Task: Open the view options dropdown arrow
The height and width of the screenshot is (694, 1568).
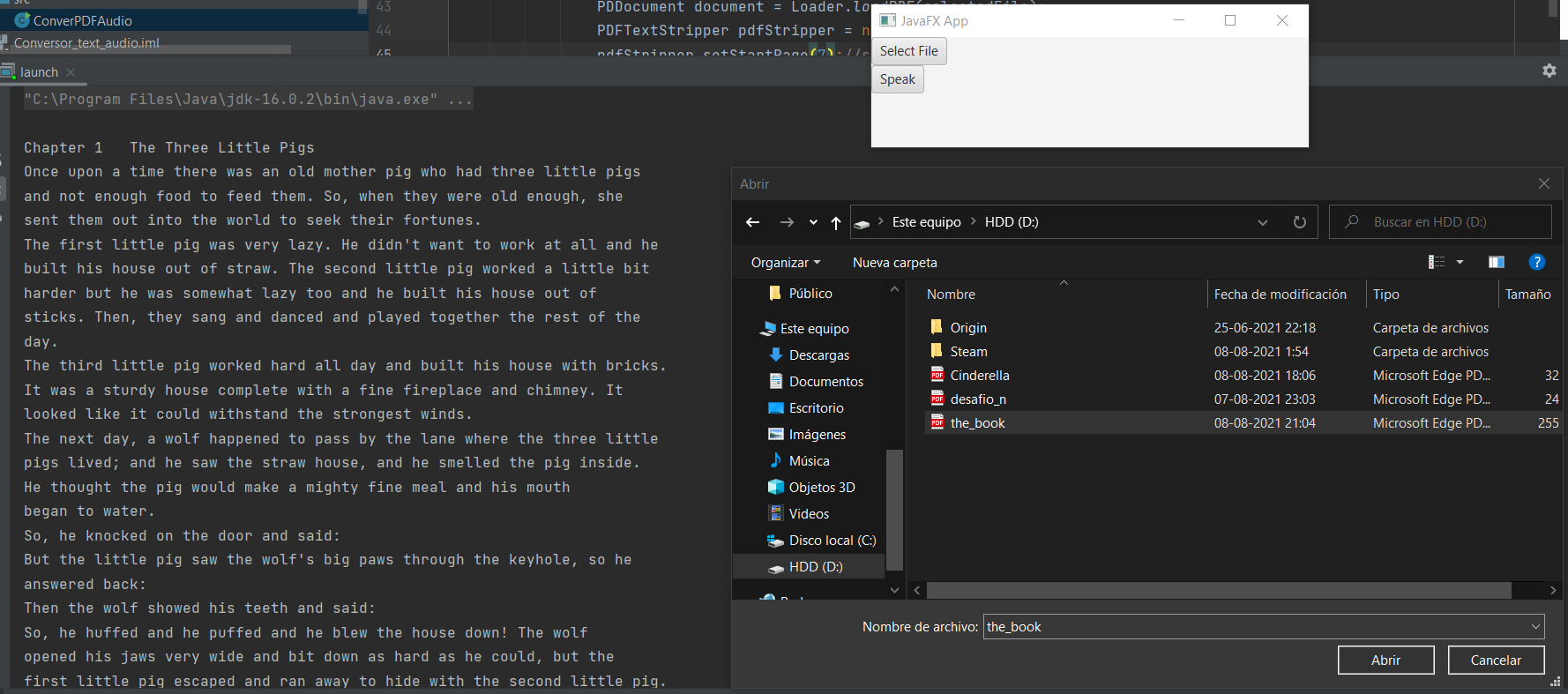Action: [x=1460, y=262]
